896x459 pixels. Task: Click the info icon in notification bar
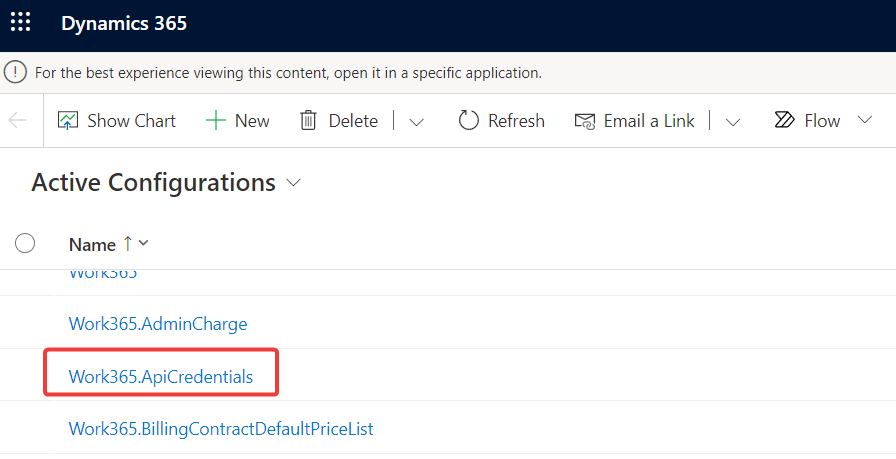point(15,73)
